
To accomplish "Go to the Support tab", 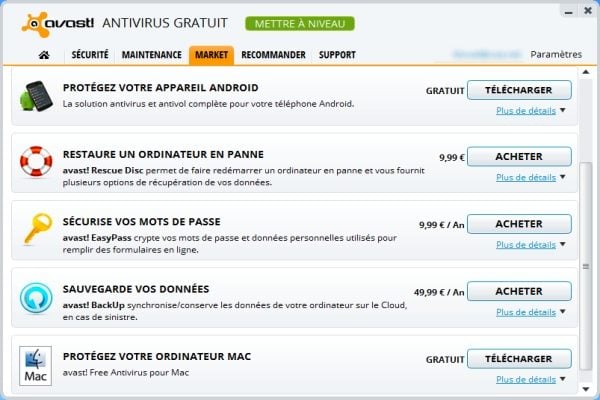I will pos(337,55).
